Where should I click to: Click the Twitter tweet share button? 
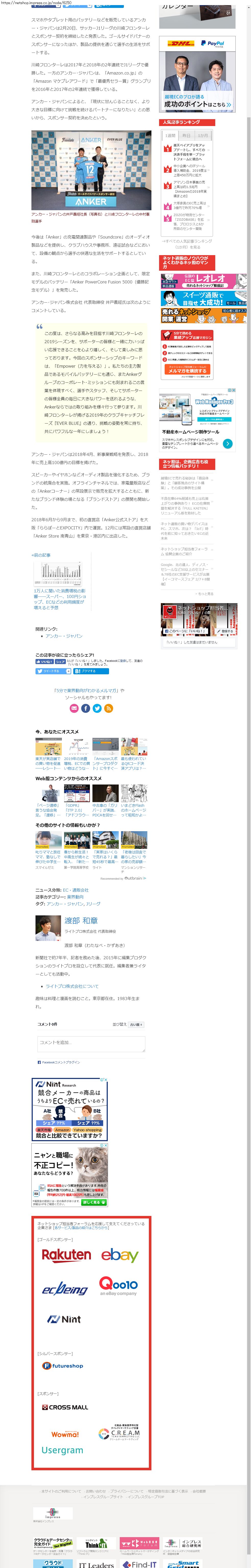[x=53, y=671]
